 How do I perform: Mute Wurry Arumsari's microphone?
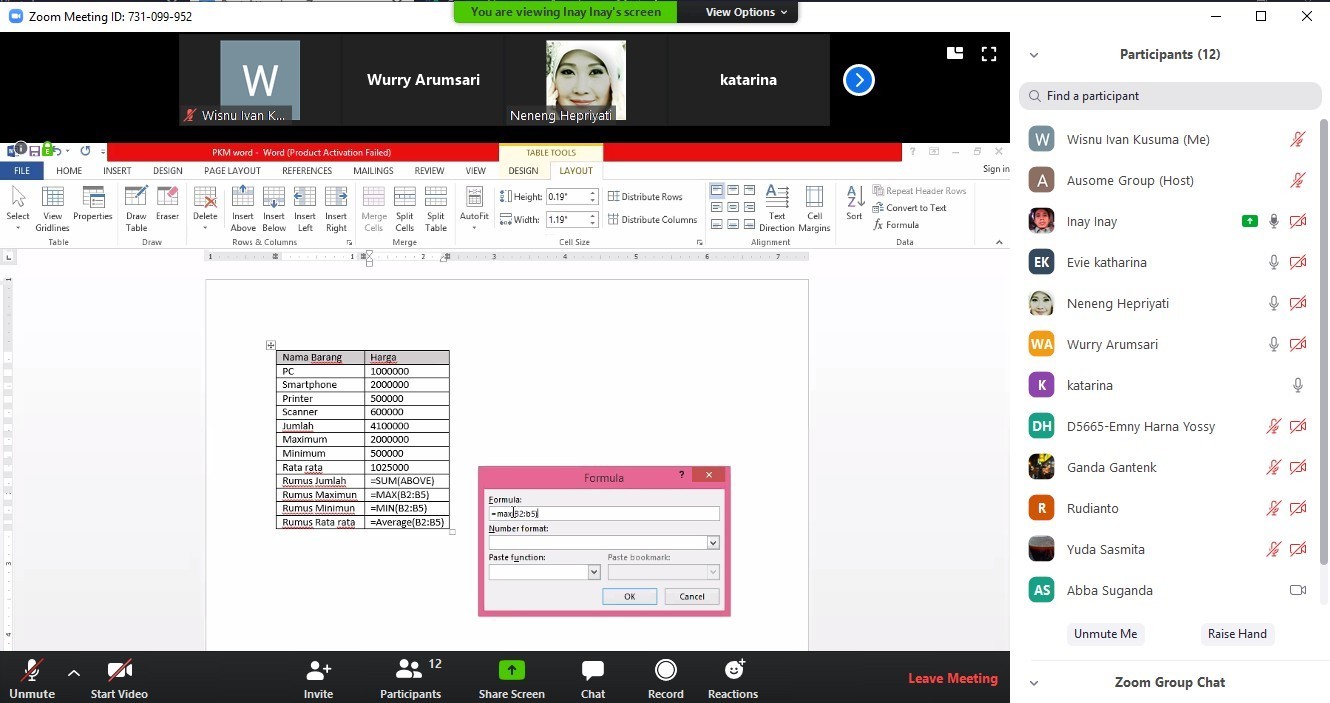1273,344
